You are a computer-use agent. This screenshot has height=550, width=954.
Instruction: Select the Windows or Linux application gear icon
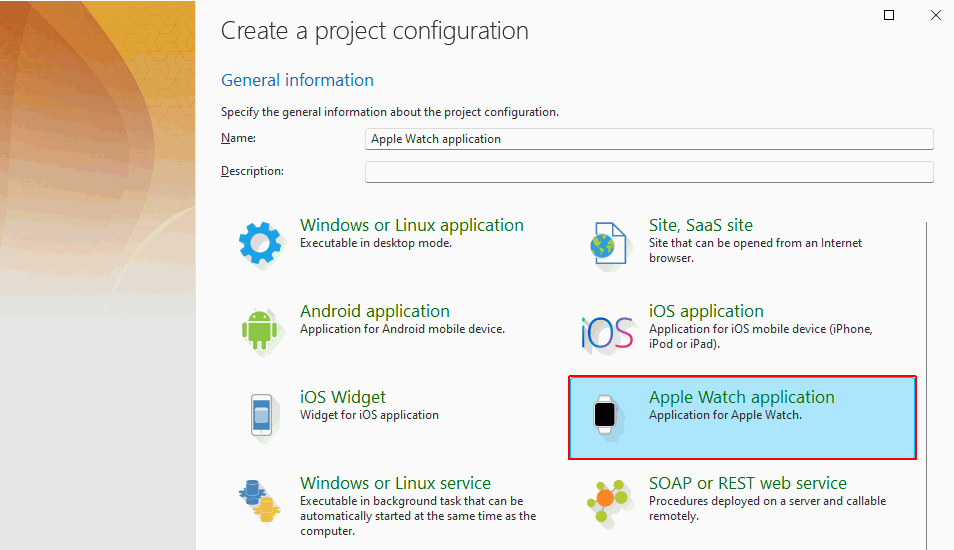click(x=260, y=244)
